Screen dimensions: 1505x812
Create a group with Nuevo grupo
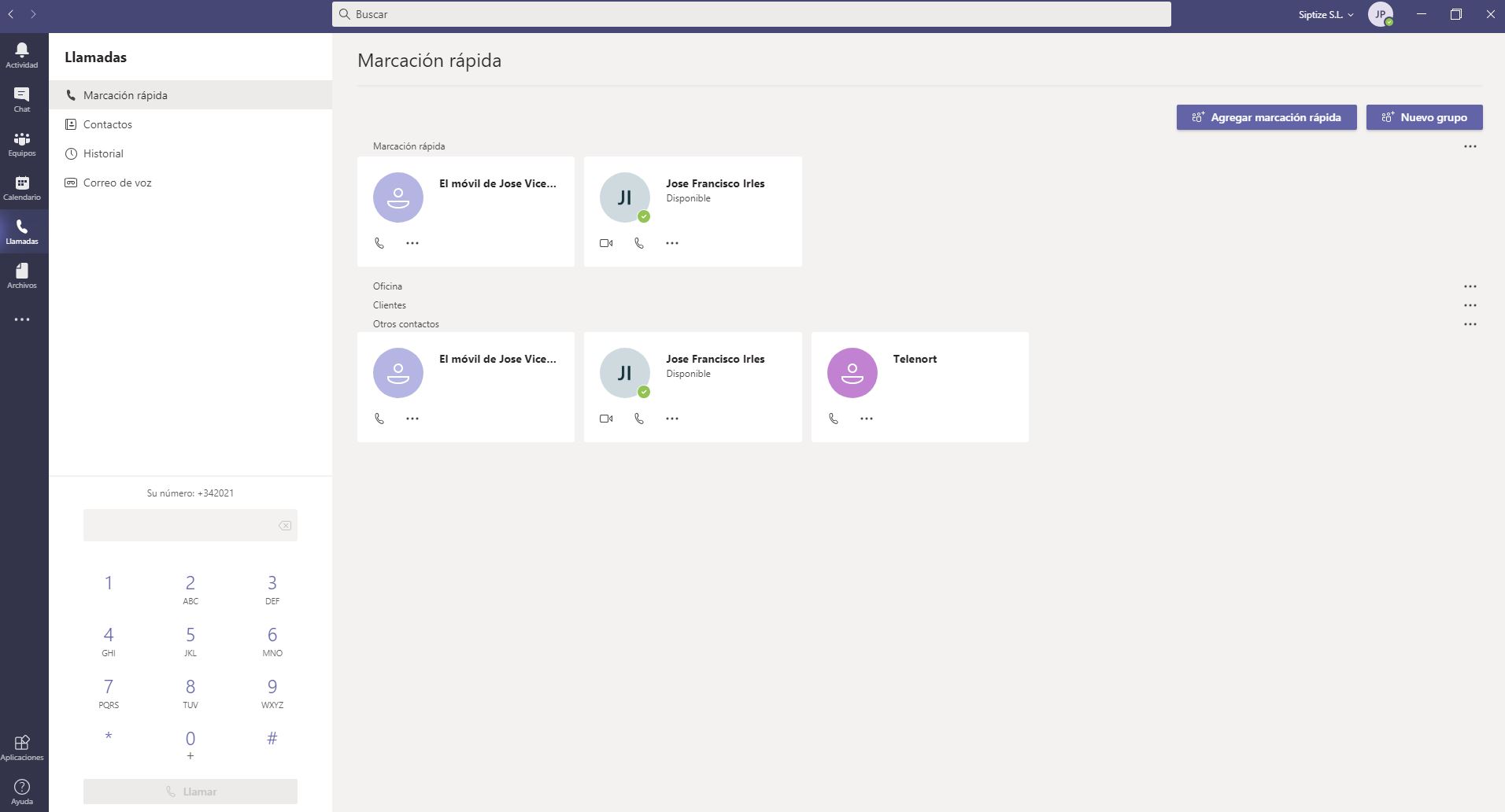1424,117
